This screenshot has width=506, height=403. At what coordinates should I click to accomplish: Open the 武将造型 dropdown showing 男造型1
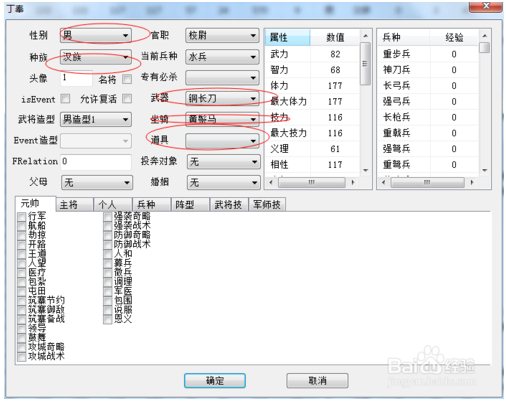pos(96,119)
